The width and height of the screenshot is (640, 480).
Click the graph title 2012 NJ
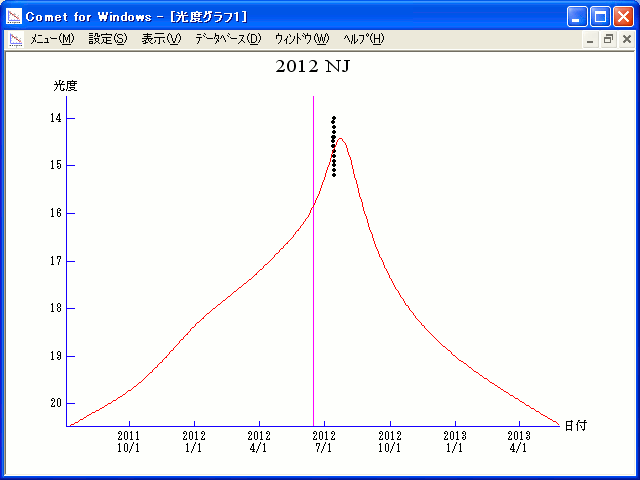tap(313, 66)
